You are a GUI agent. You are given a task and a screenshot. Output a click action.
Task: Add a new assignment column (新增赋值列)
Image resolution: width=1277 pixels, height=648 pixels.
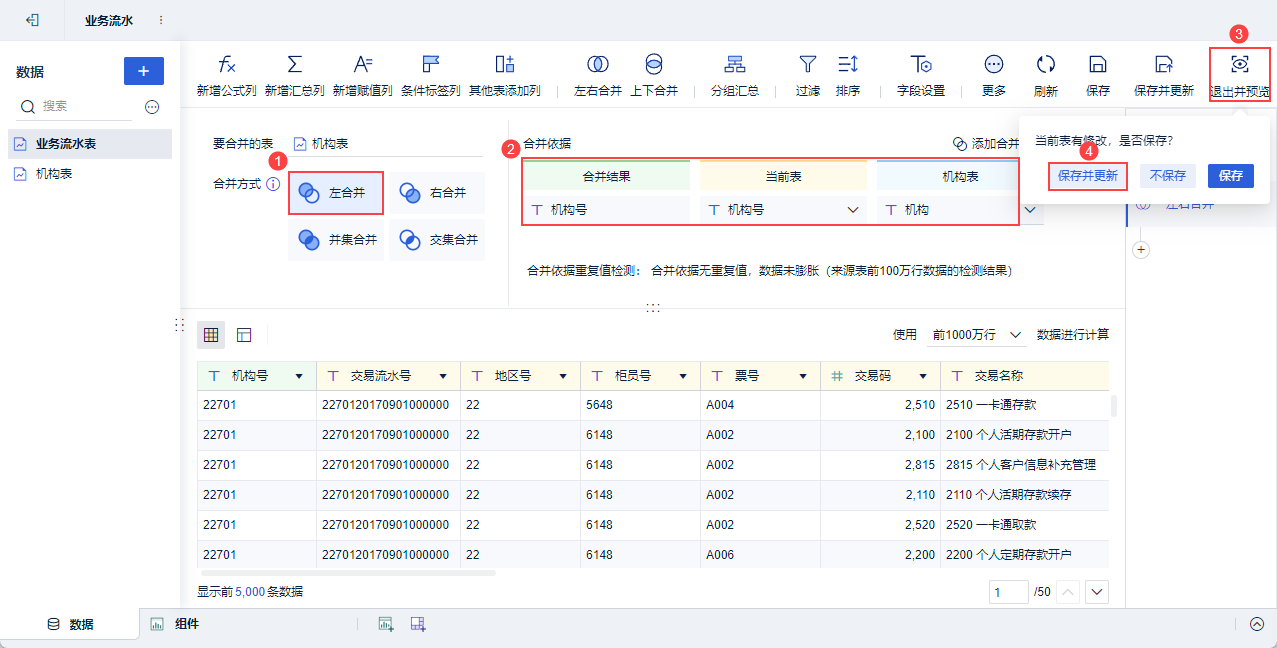tap(362, 75)
